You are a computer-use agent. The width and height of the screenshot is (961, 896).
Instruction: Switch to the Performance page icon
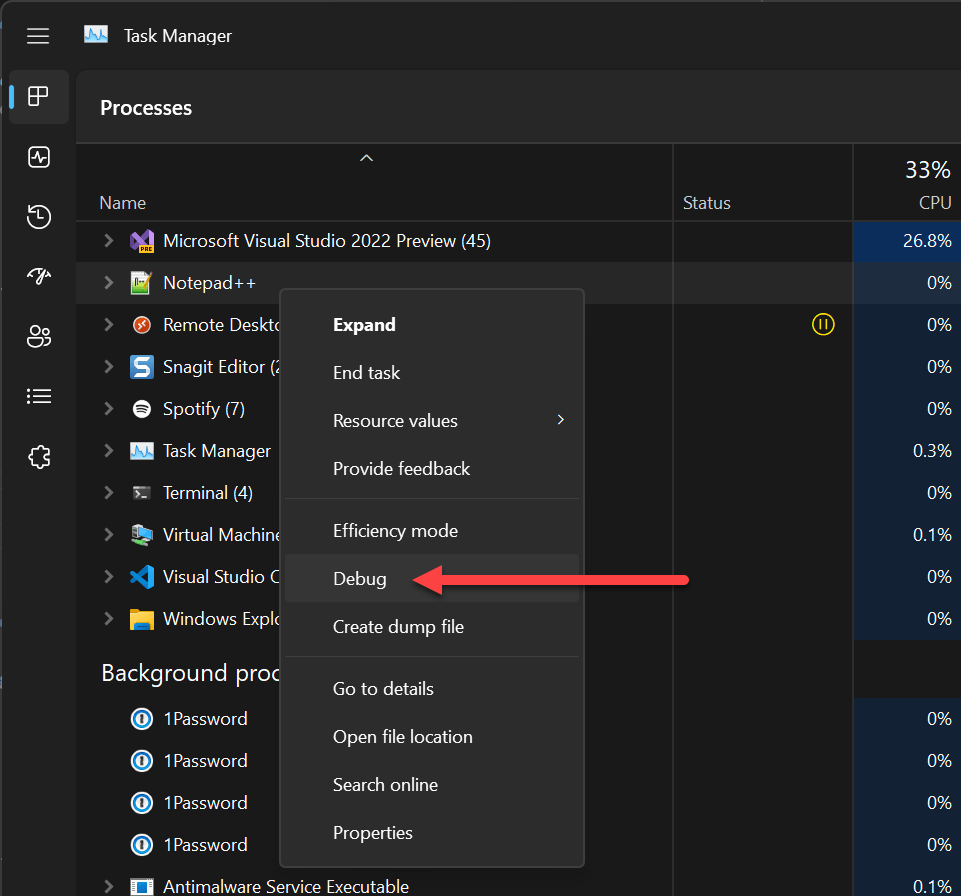[39, 157]
